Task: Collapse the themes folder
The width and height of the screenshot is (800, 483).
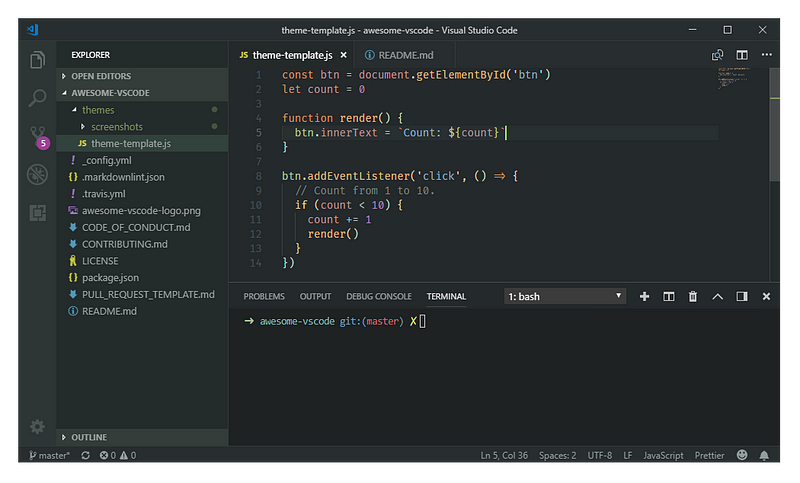Action: 142,110
